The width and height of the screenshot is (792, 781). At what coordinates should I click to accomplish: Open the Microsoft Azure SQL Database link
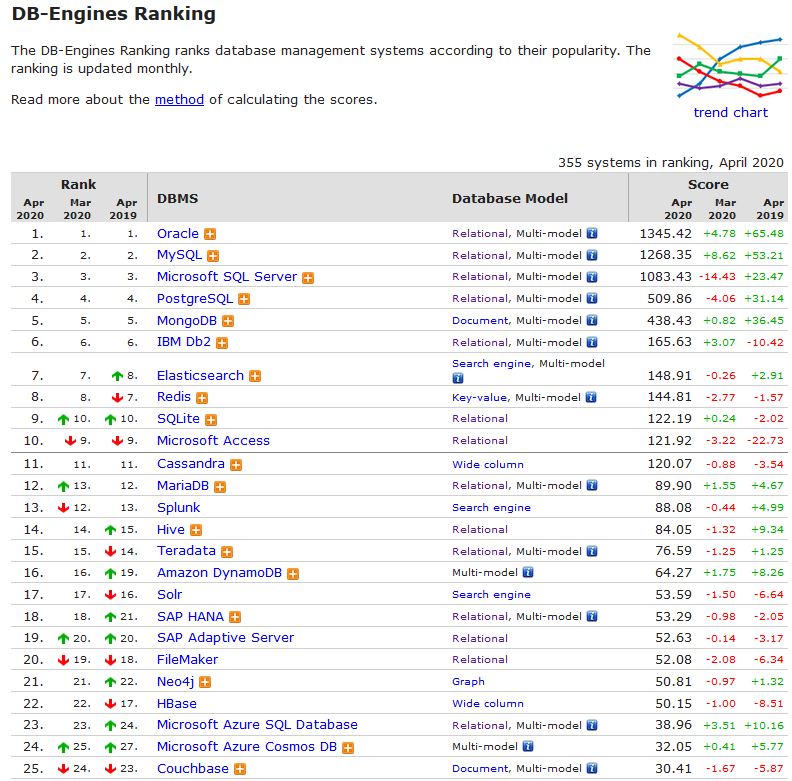click(257, 725)
